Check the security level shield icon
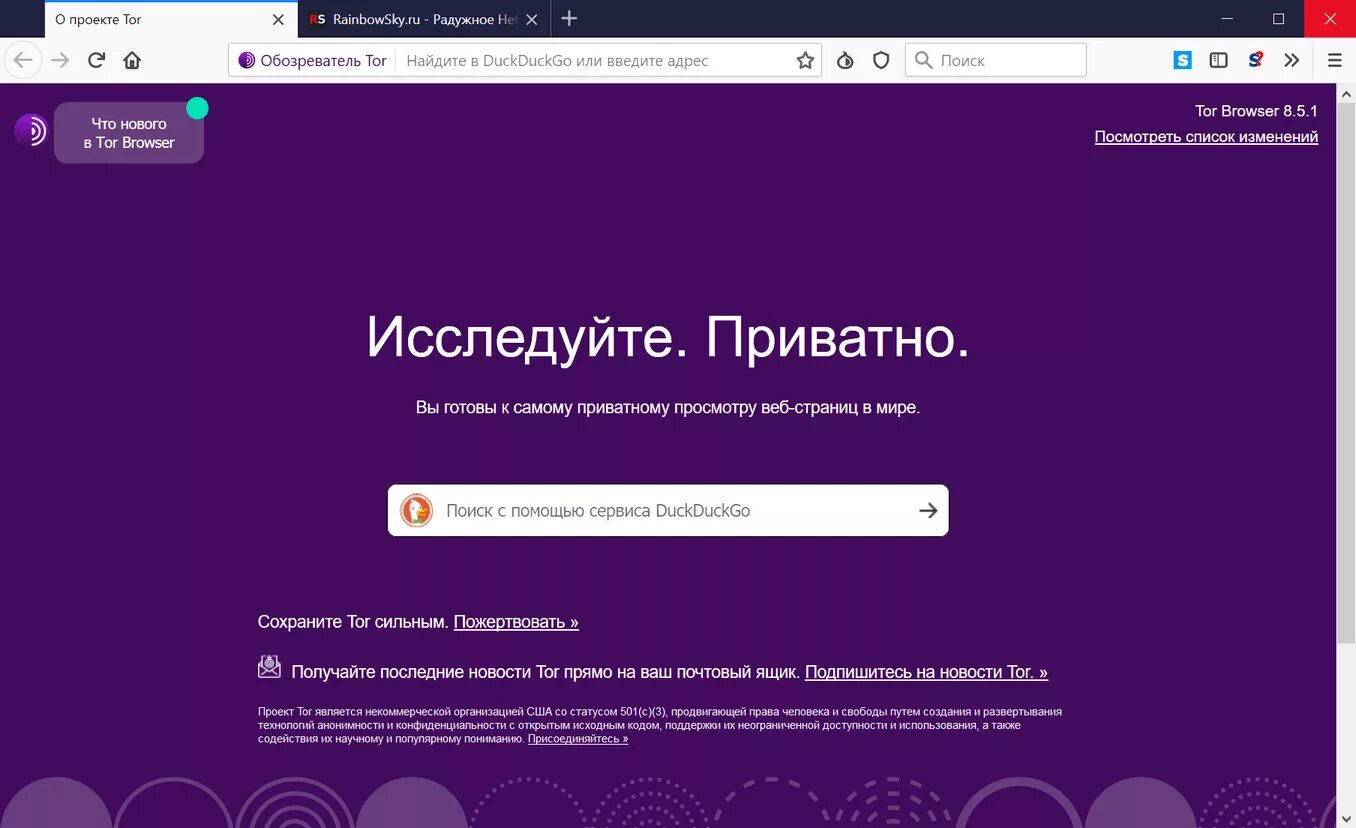The image size is (1356, 828). pos(880,60)
